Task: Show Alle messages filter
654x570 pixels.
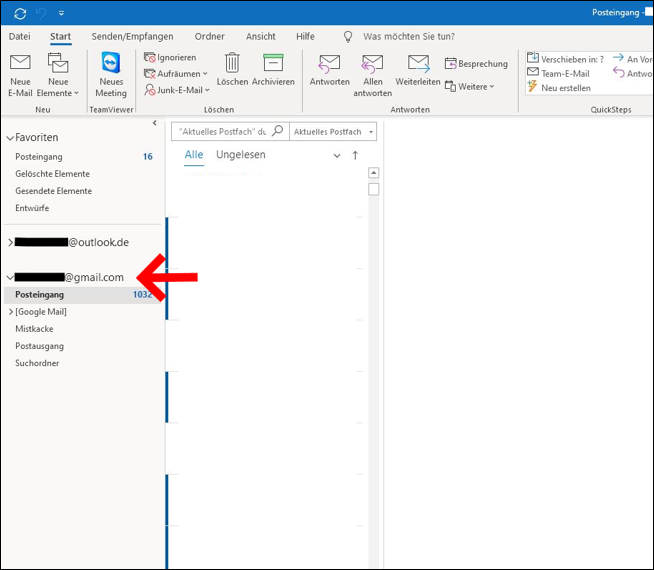Action: tap(194, 155)
